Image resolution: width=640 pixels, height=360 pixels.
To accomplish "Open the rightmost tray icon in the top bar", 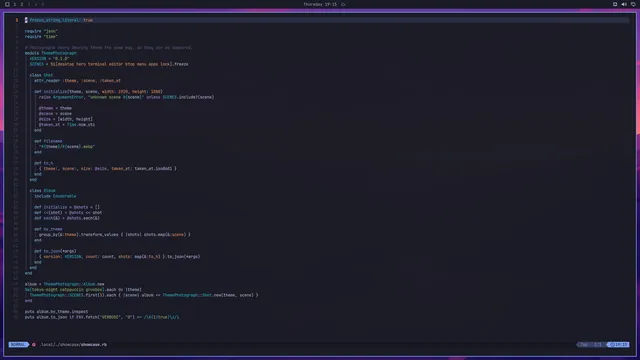I will [633, 4].
